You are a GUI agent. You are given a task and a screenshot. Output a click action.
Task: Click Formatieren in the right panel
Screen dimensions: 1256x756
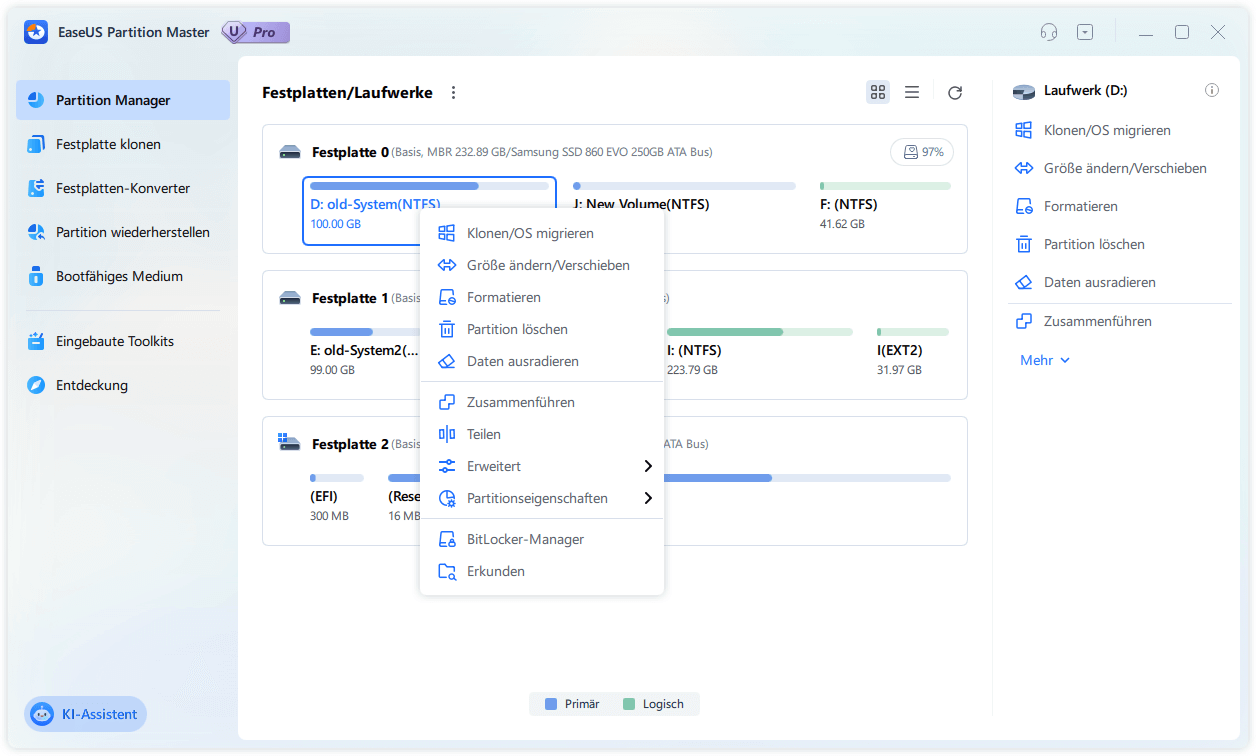1080,206
